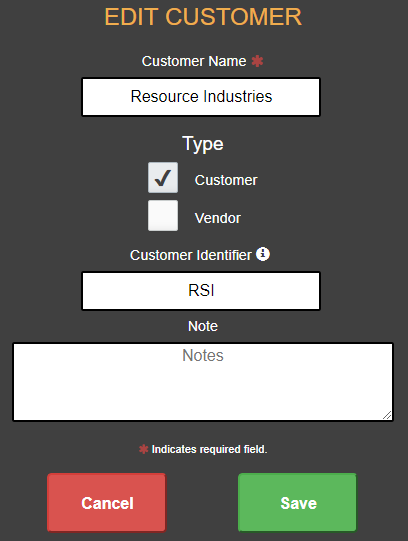Click the Note label above text area

point(203,326)
